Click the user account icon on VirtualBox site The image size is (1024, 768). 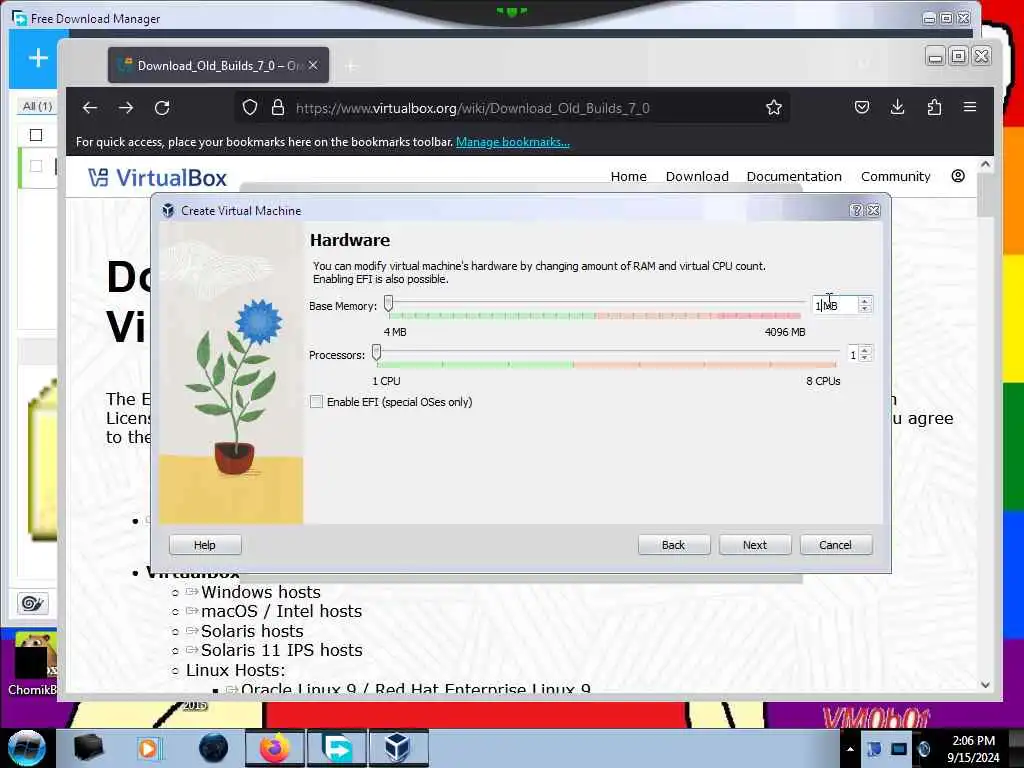coord(958,176)
